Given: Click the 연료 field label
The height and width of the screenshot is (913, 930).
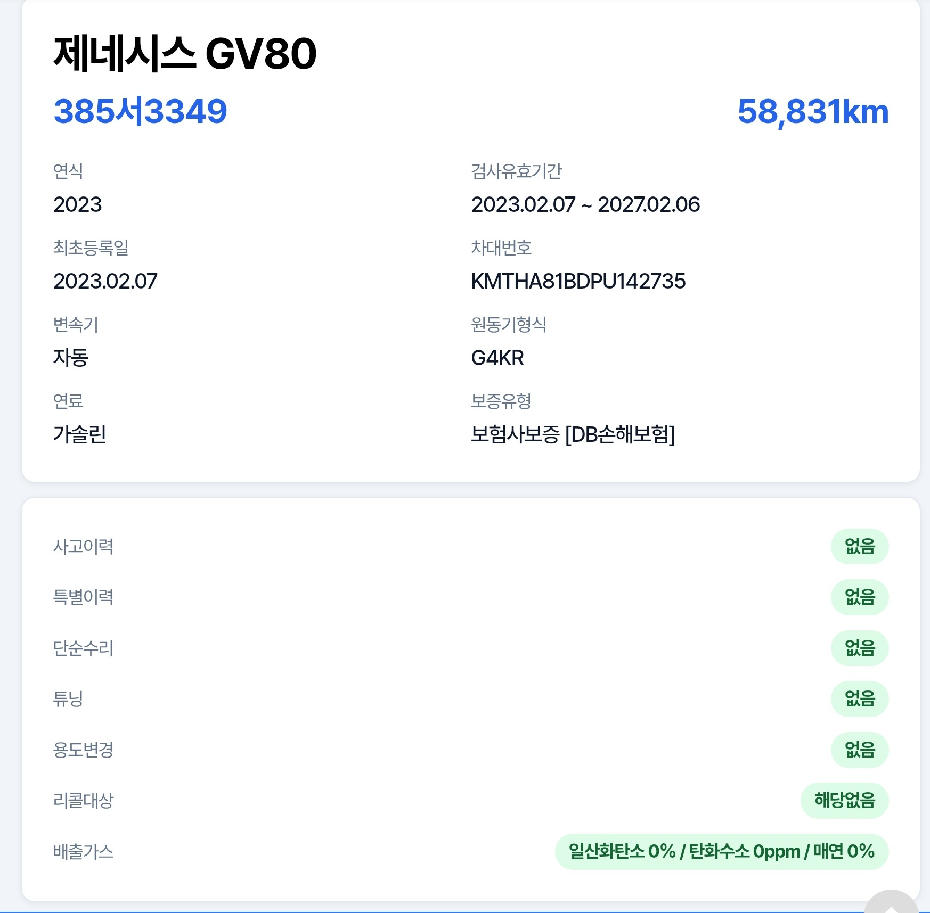Looking at the screenshot, I should pyautogui.click(x=68, y=401).
